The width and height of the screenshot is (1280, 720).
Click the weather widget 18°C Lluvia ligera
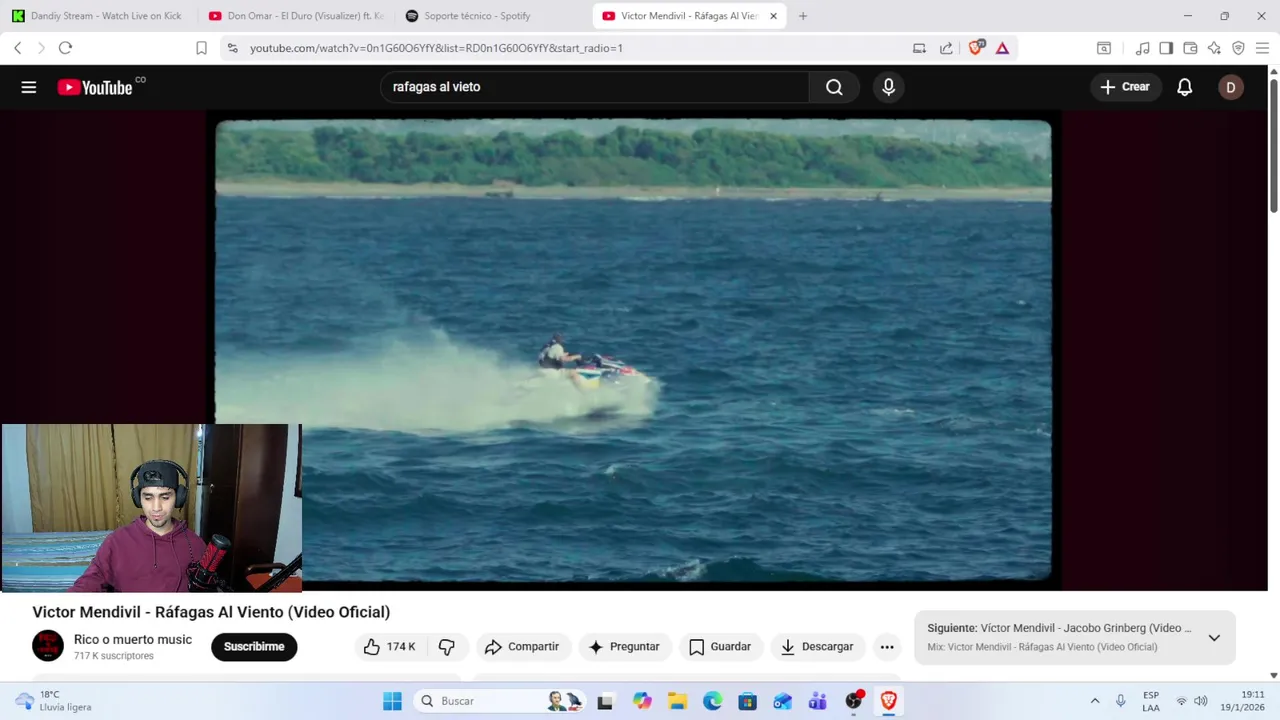click(x=52, y=701)
